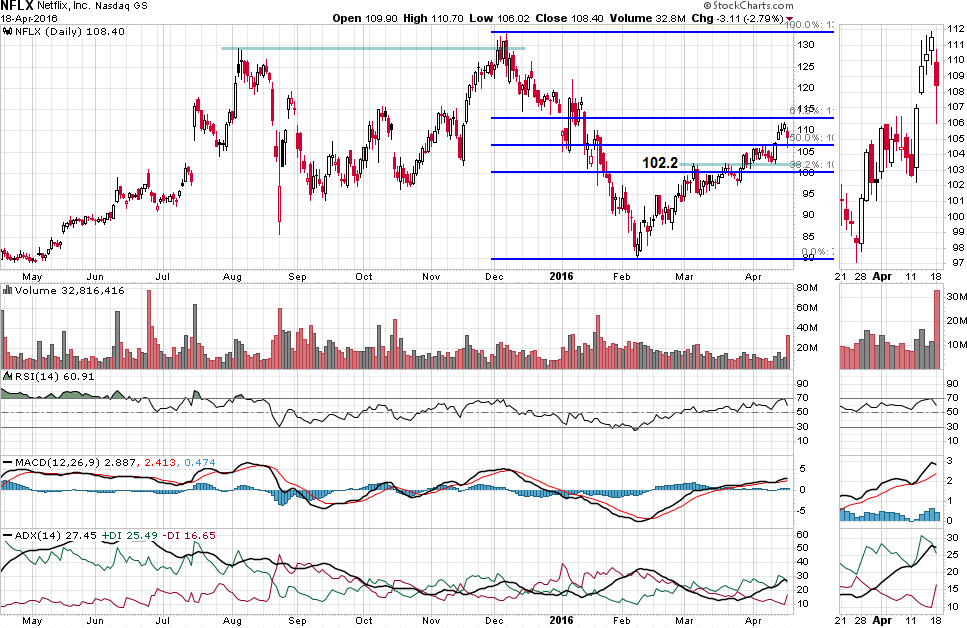Click the 2016 label on price chart axis
The height and width of the screenshot is (628, 967).
(561, 276)
